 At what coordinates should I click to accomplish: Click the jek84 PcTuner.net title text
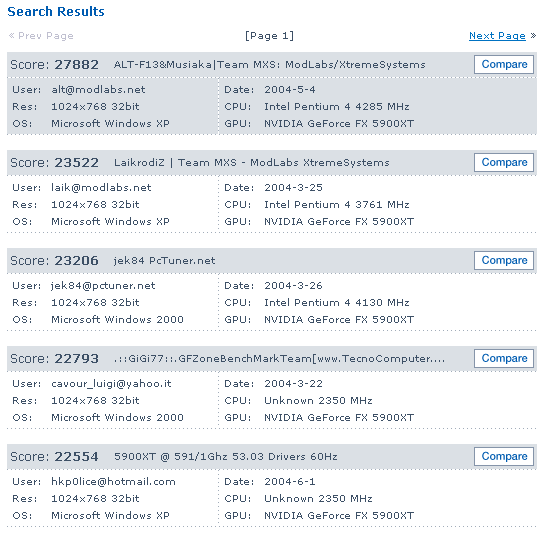click(164, 261)
